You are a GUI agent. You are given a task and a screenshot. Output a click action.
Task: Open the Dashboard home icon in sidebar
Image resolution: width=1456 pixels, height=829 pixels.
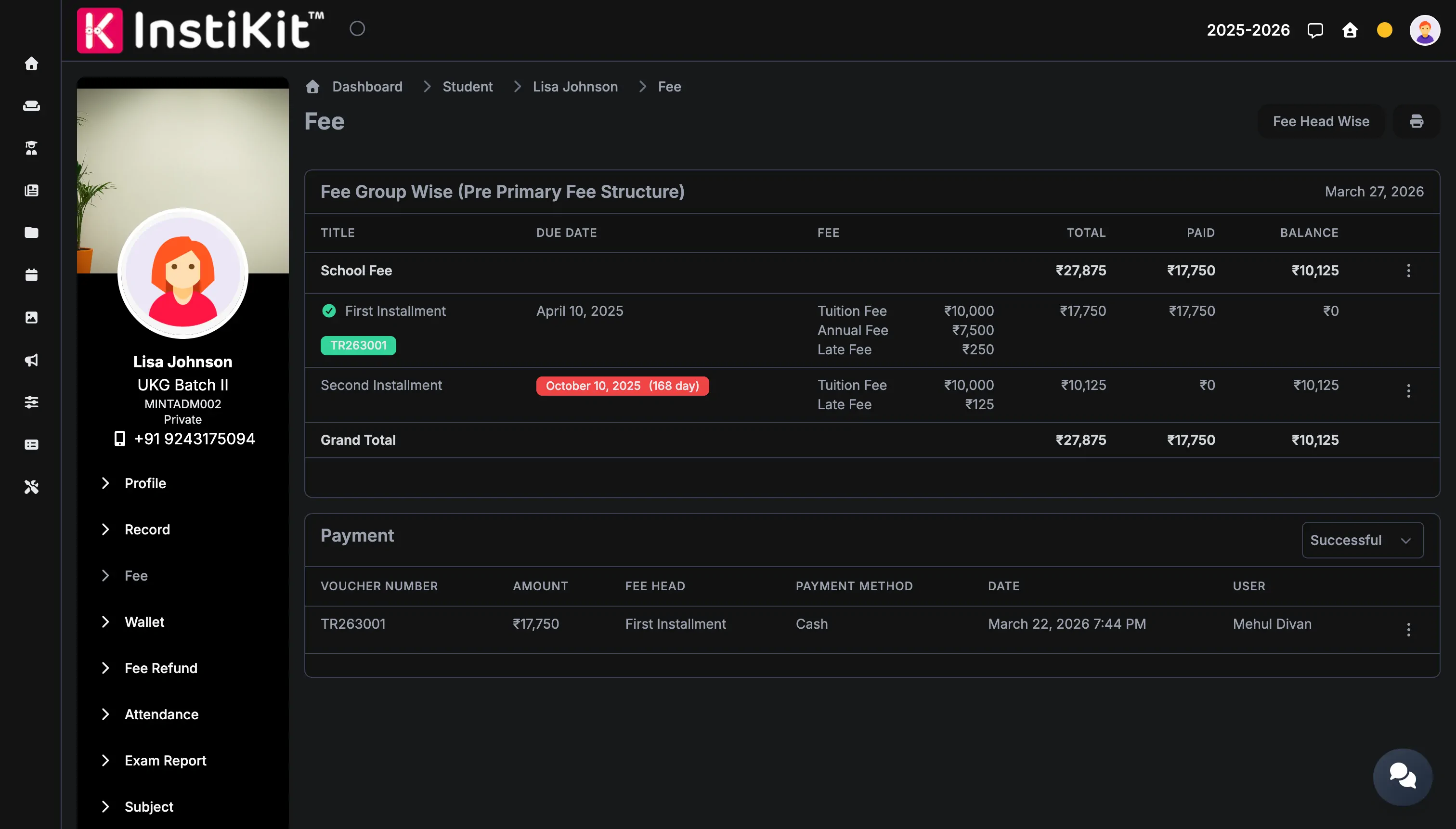point(31,64)
